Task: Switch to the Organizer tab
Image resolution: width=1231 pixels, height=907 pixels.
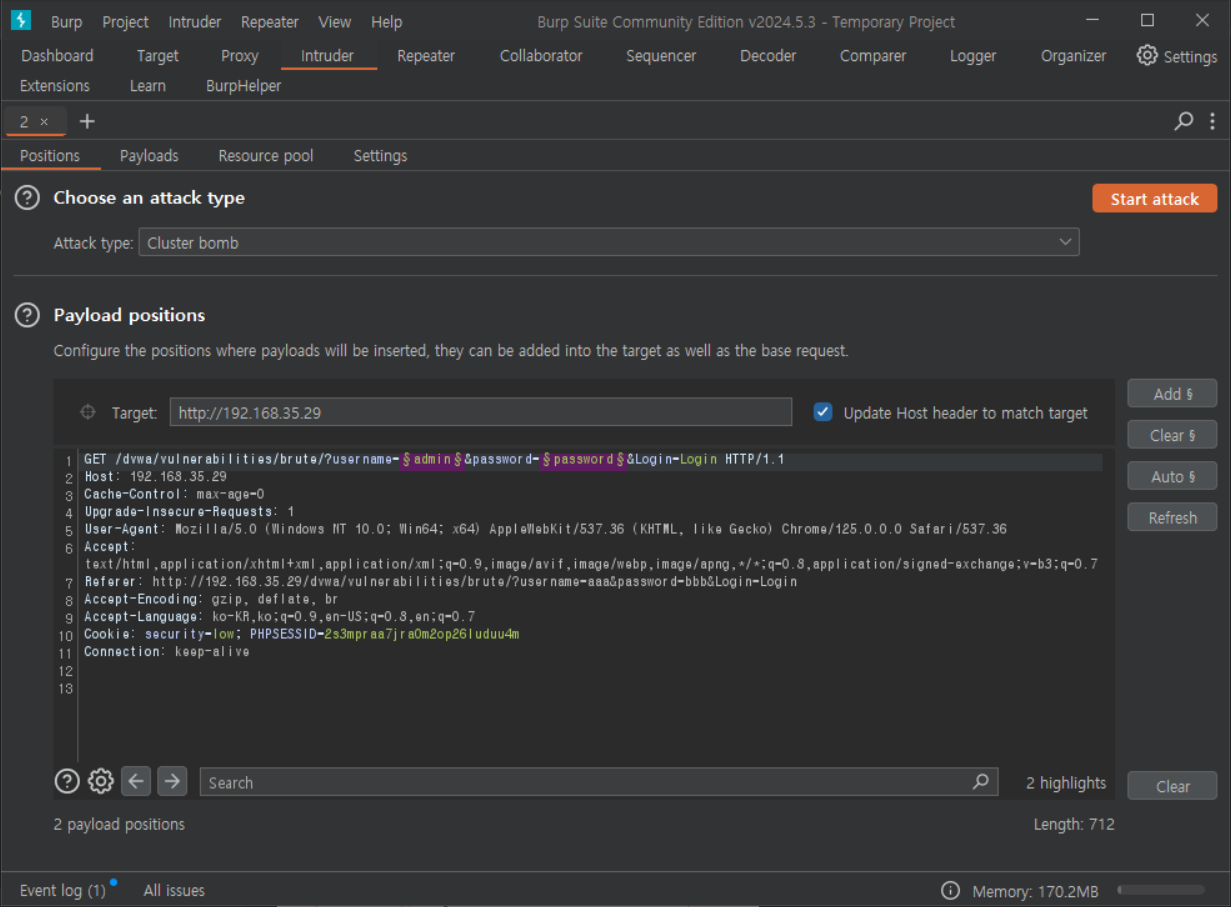Action: [1073, 56]
